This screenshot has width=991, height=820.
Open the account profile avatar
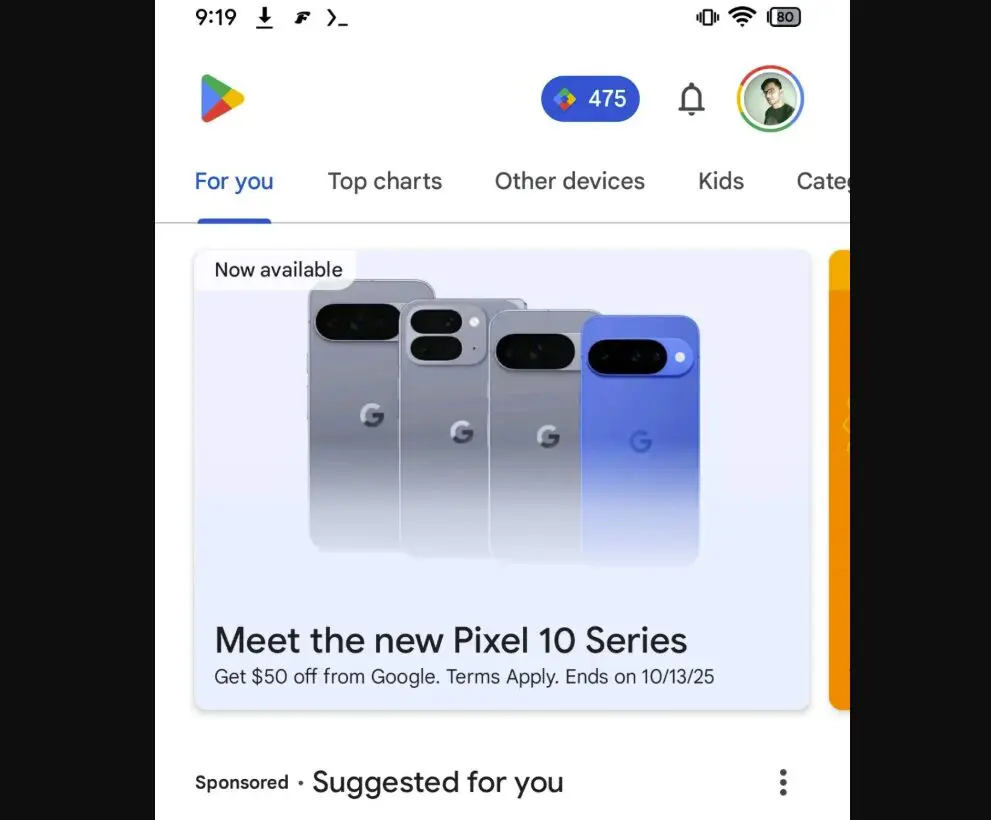(x=770, y=99)
